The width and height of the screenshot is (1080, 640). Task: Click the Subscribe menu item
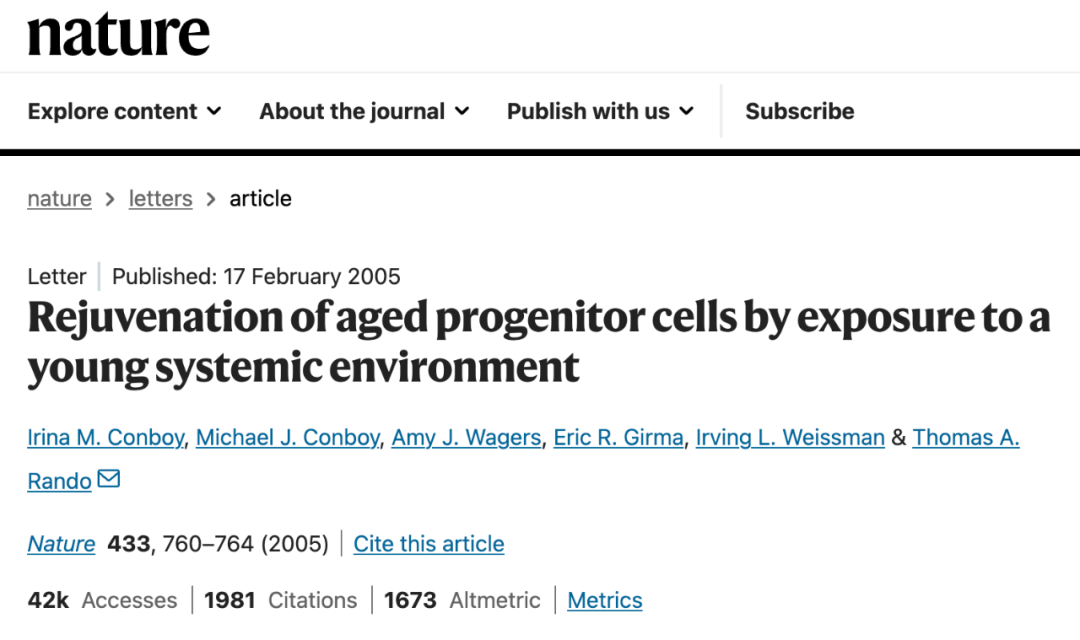[800, 111]
